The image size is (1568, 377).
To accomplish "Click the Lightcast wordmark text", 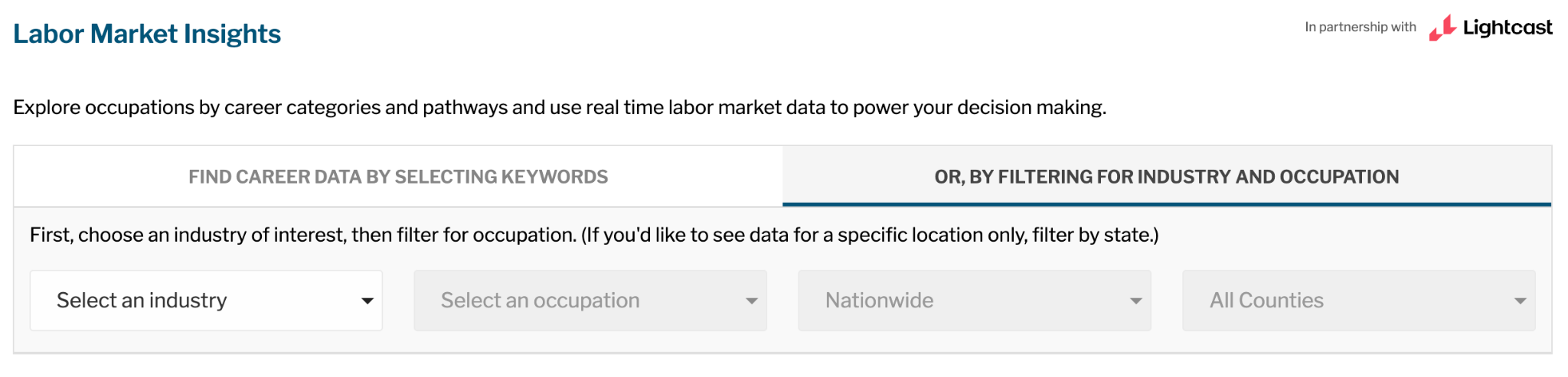I will pos(1507,28).
